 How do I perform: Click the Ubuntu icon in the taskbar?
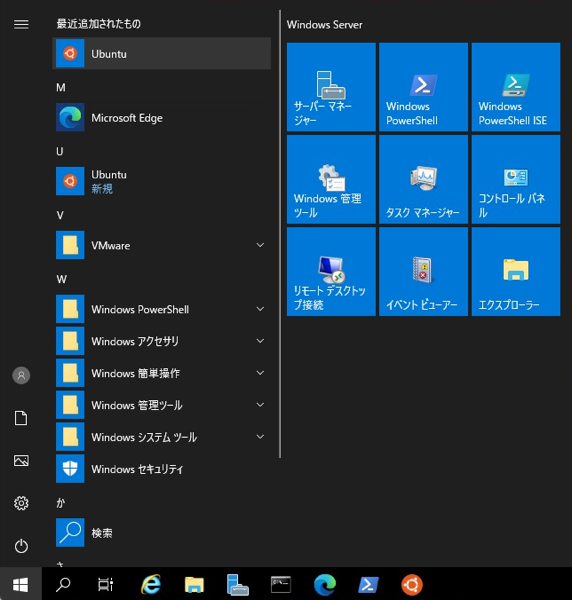click(x=412, y=584)
